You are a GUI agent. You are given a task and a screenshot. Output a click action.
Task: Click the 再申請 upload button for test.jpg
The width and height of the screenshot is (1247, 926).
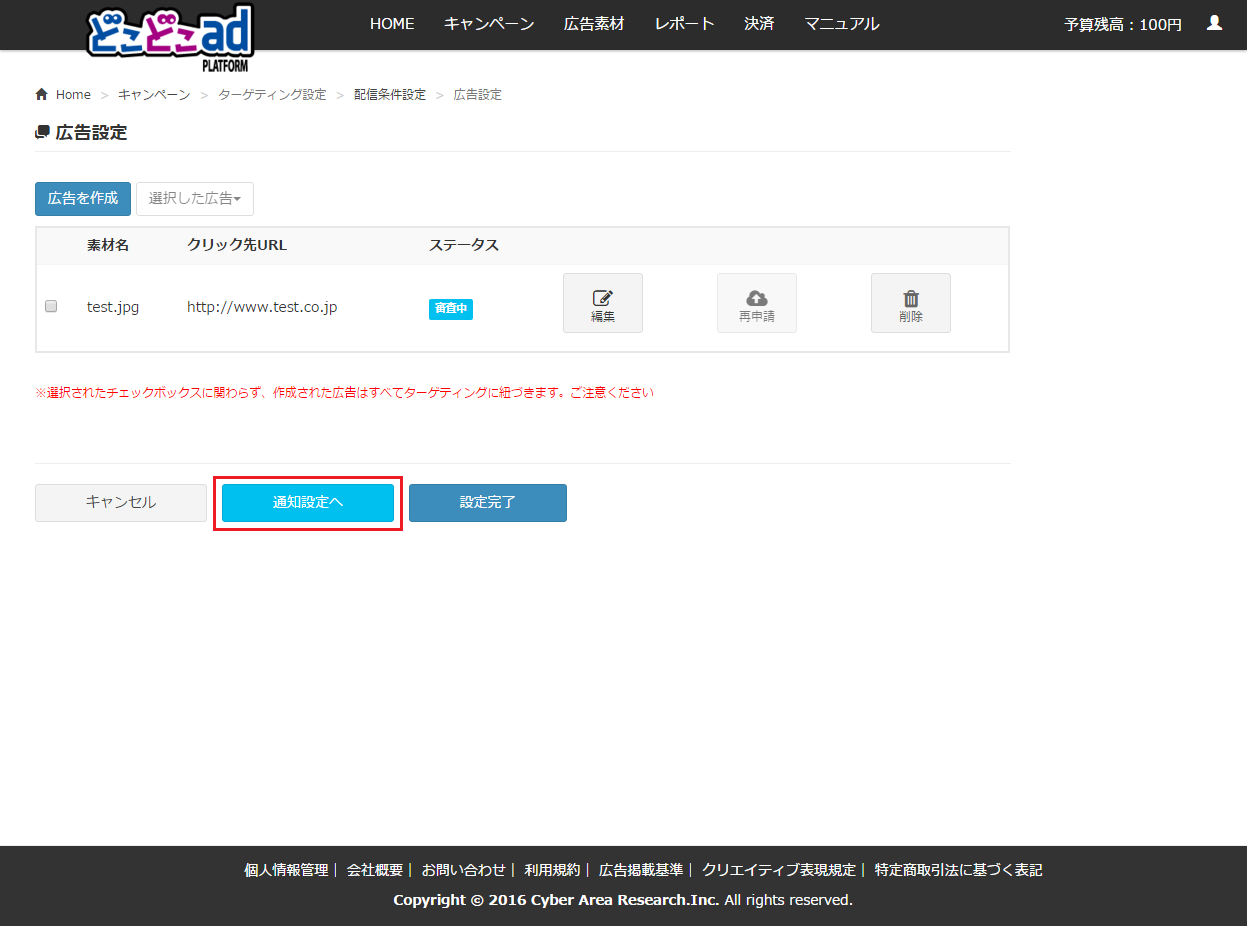coord(757,303)
